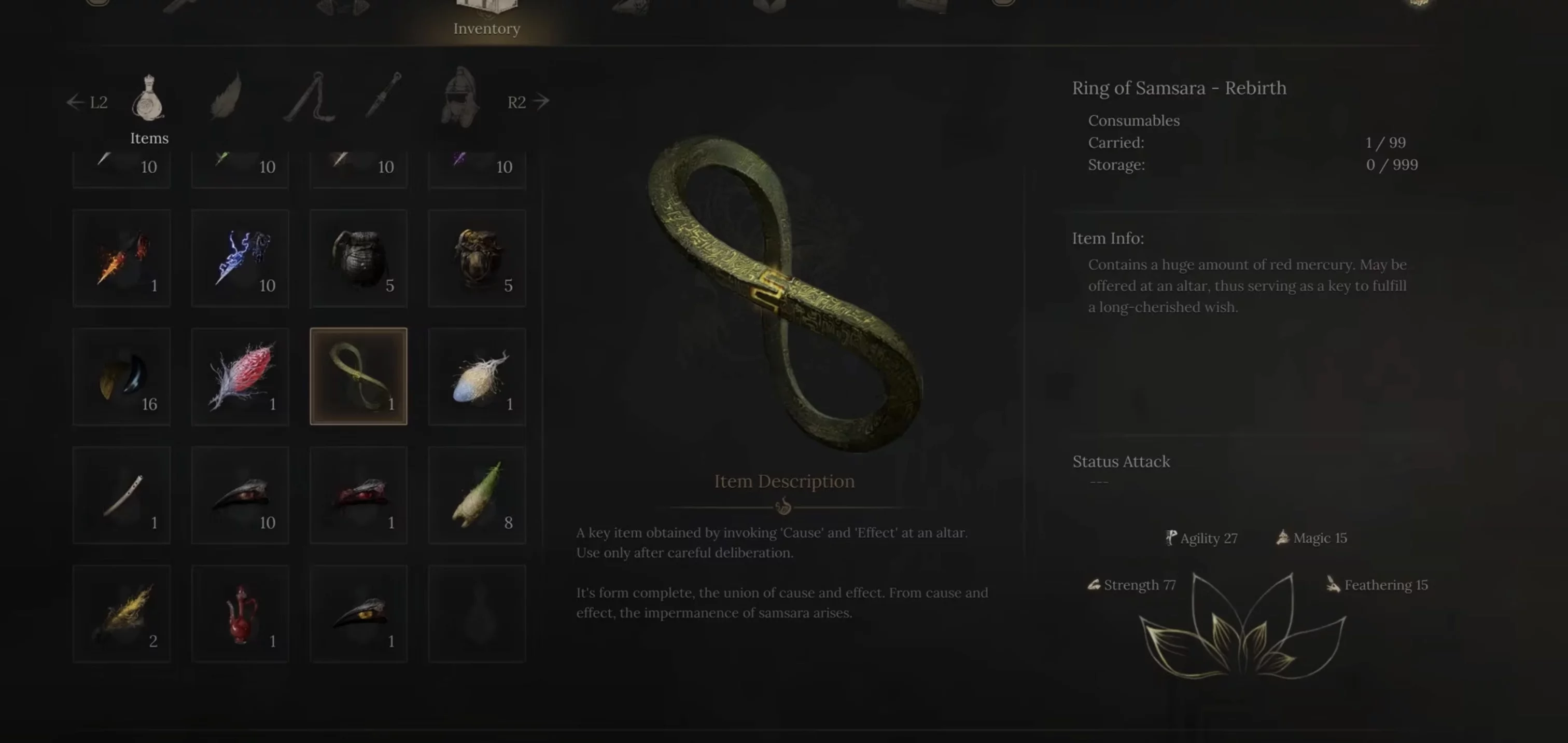Click the Strength 77 stat label
Screen dimensions: 1568x743
1131,585
